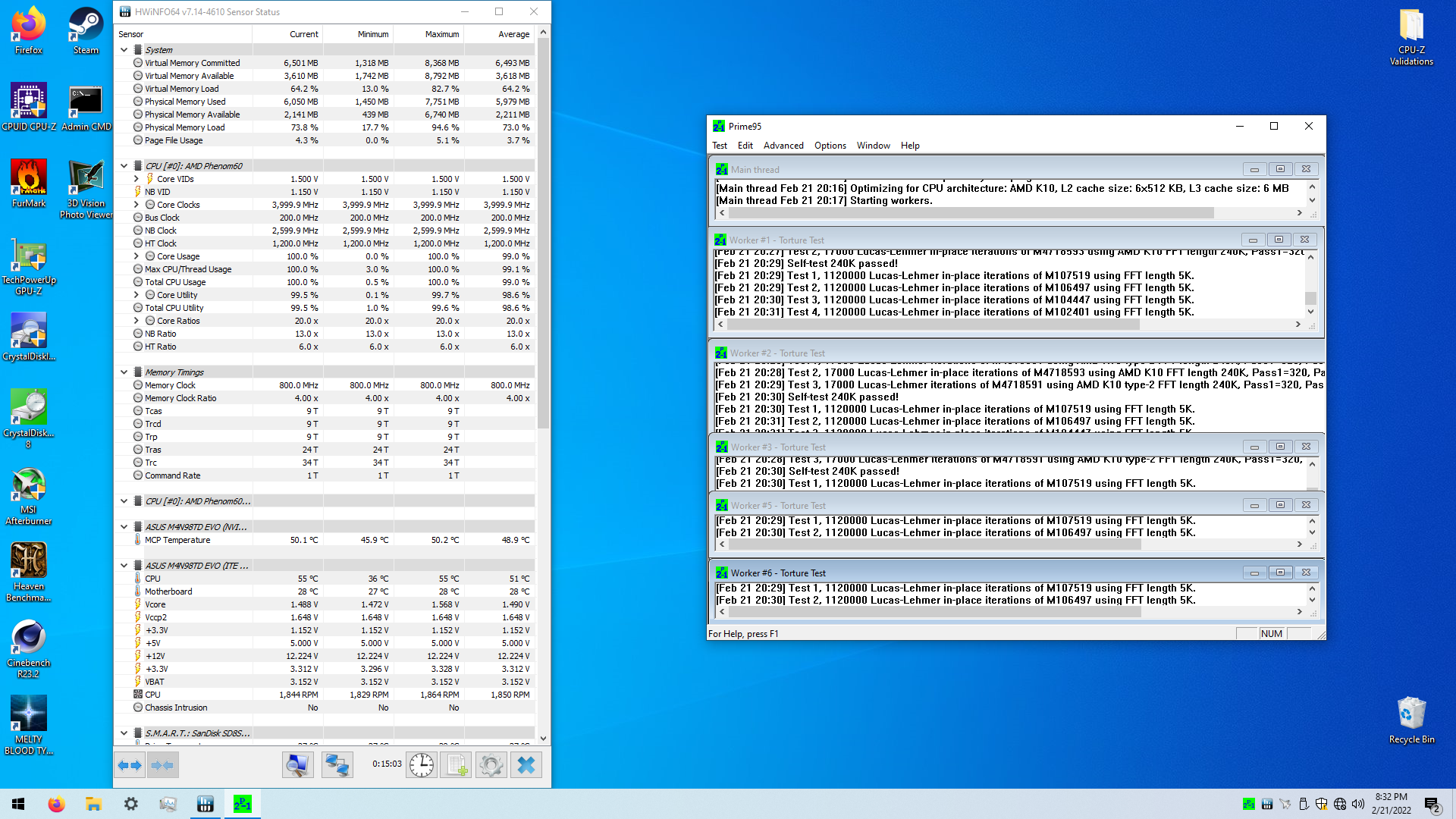Click HWiNFO expand columns arrows button
The image size is (1456, 819).
(x=130, y=765)
